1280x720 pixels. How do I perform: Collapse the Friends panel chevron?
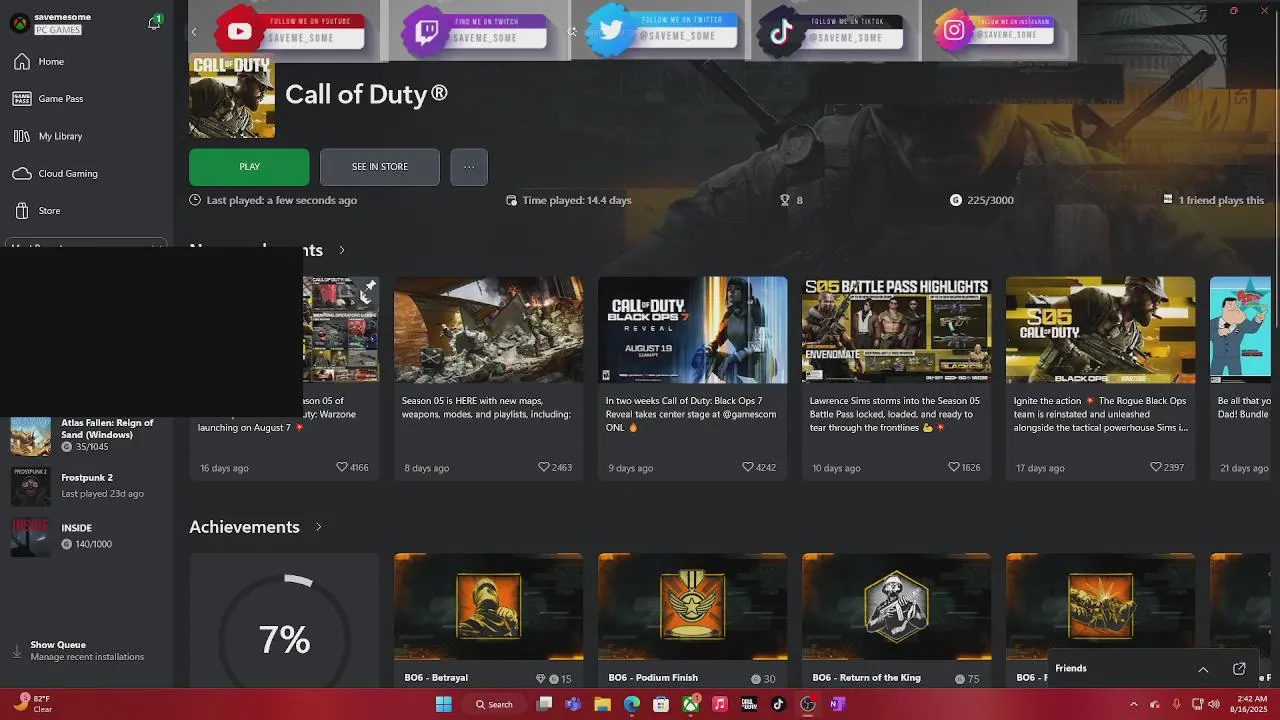click(1203, 669)
